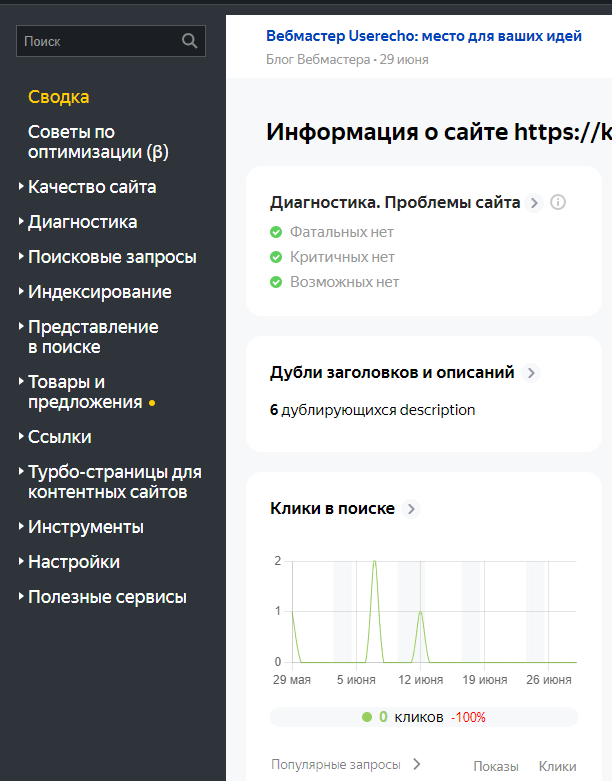Focus the Поиск search field
Screen dimensions: 612x781
pyautogui.click(x=111, y=41)
